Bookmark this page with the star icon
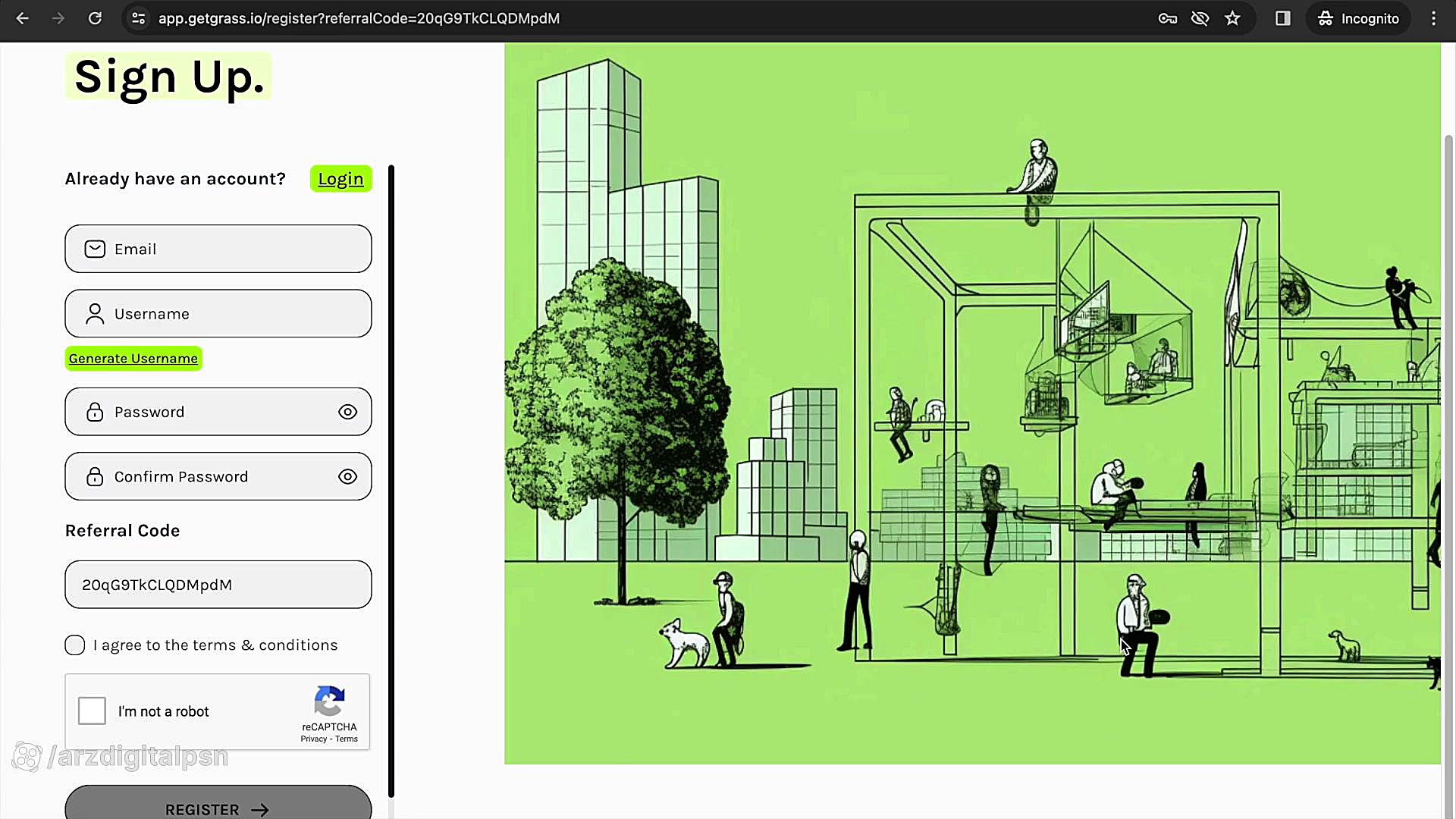The image size is (1456, 819). tap(1232, 18)
